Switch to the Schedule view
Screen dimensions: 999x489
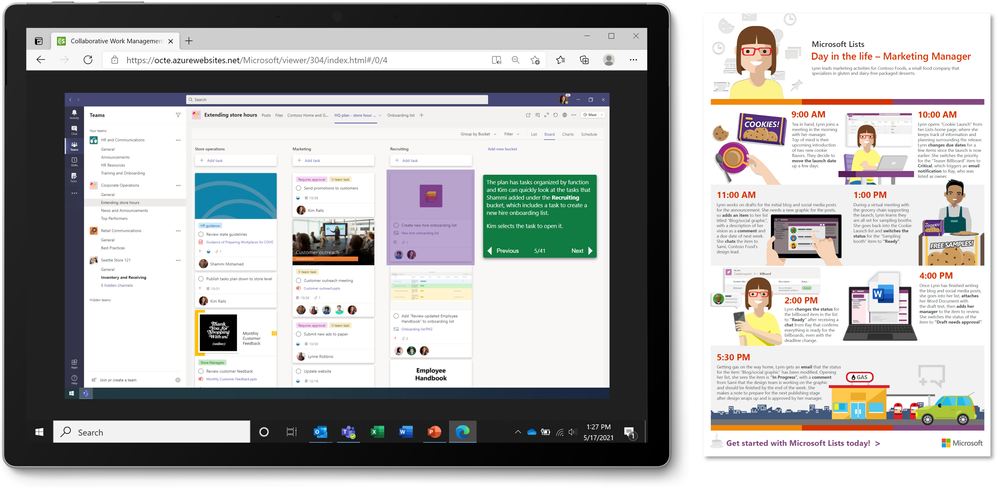(x=589, y=134)
